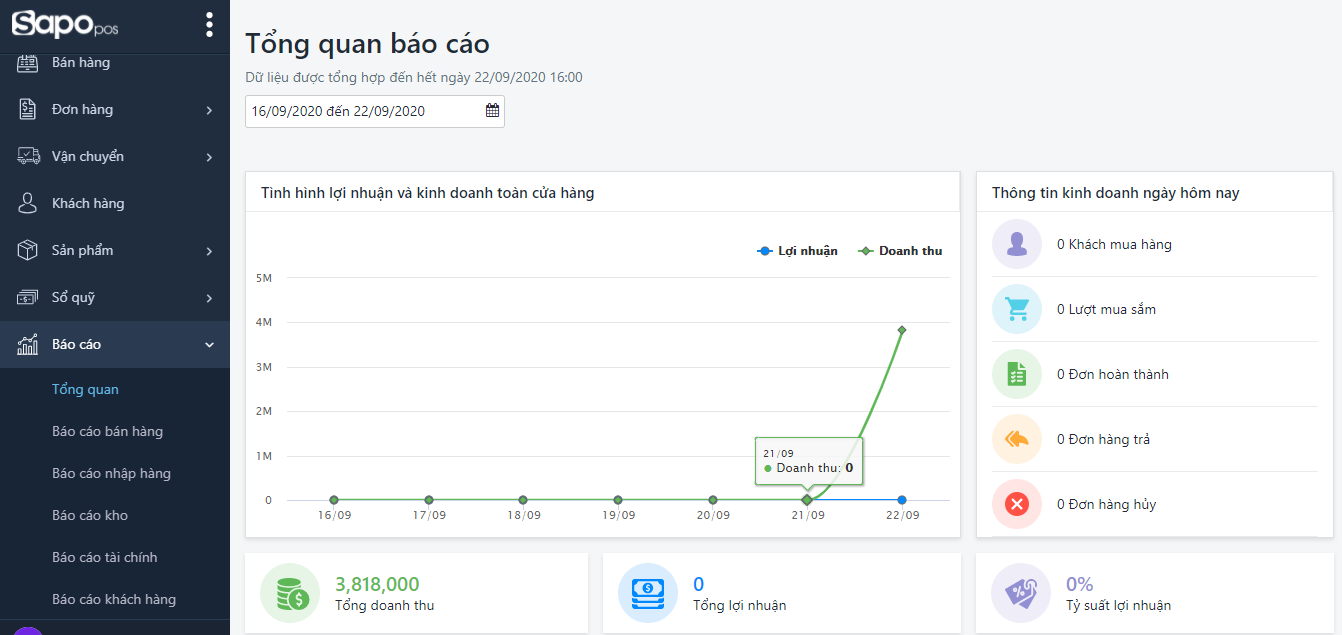1342x635 pixels.
Task: Click the red Đơn hàng hủy icon
Action: (x=1017, y=504)
